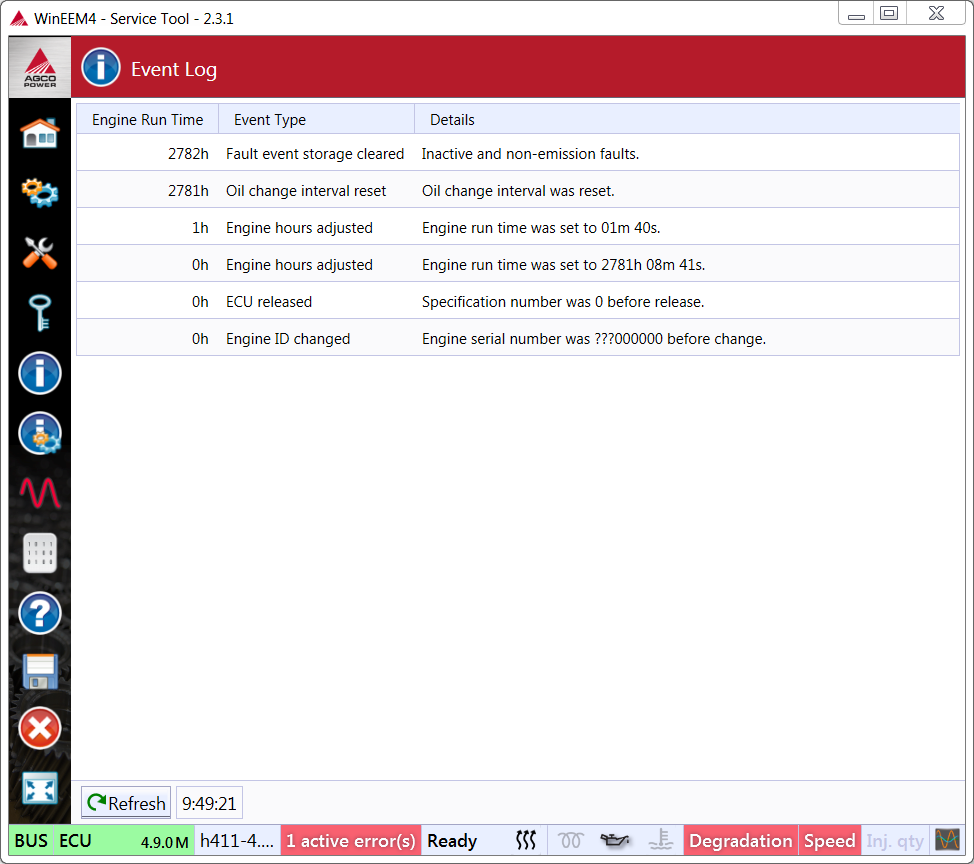Open the blue gears settings icon

point(40,192)
